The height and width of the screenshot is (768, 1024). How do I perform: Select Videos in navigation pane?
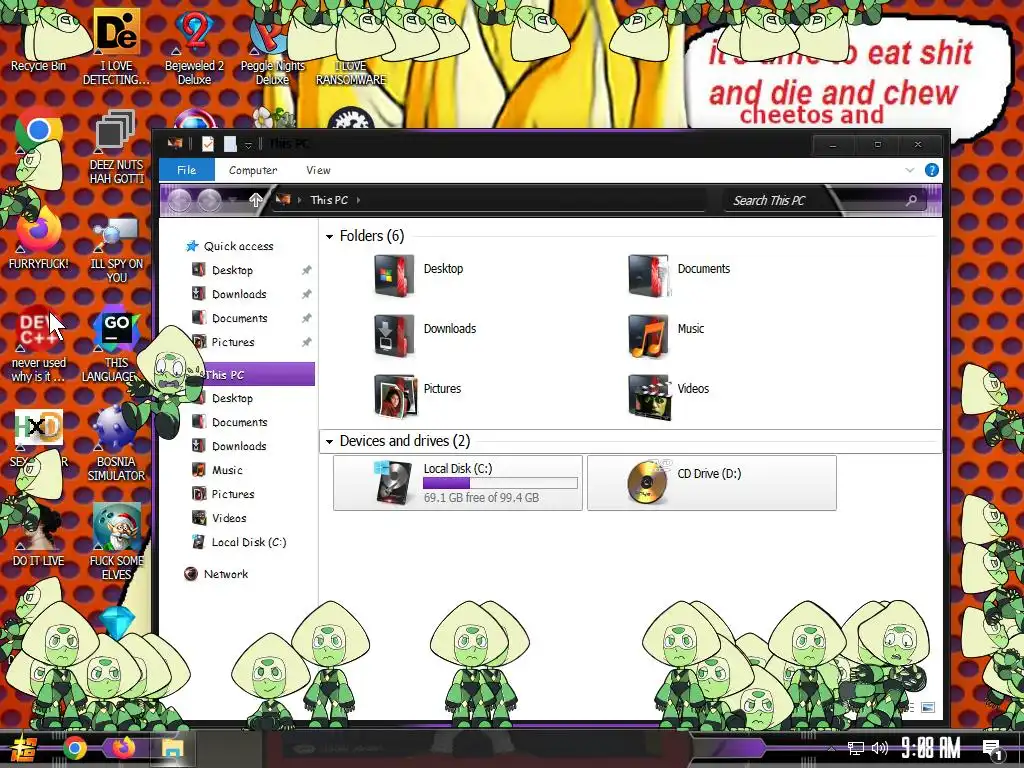click(229, 518)
